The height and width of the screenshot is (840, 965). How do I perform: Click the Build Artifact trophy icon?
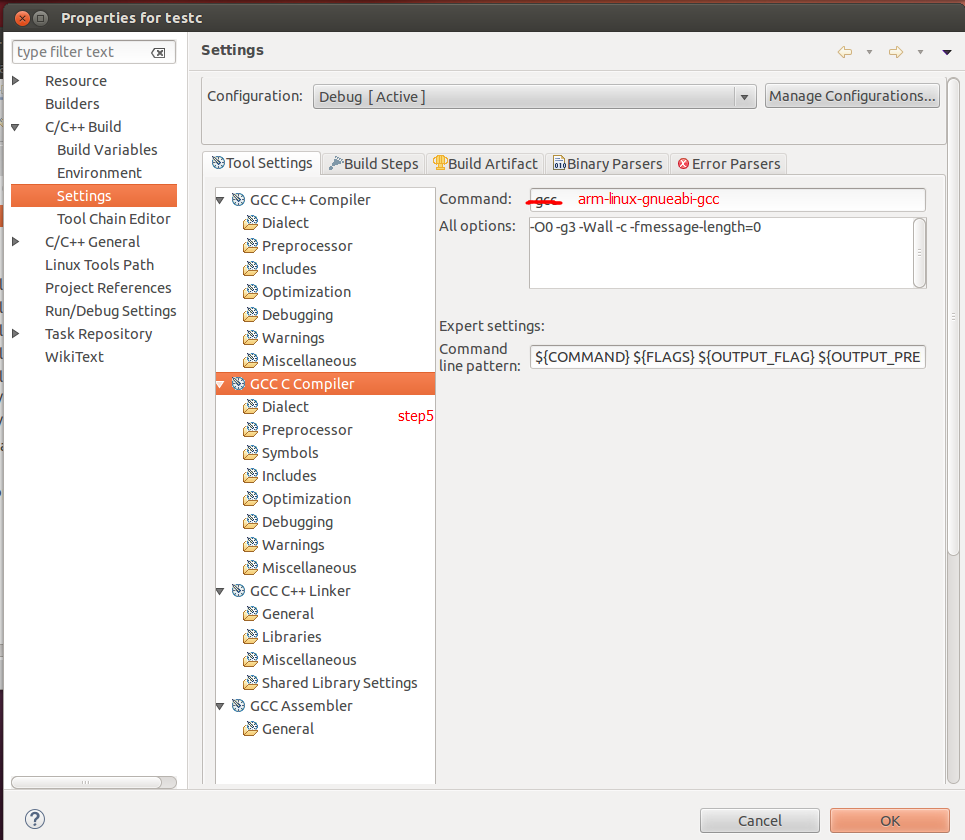(x=439, y=162)
